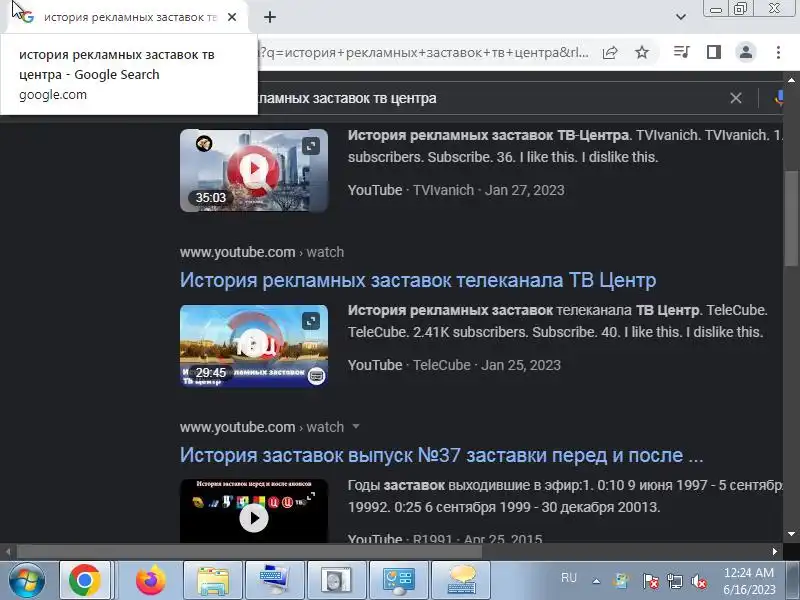Open the computer with keyboard taskbar icon
The image size is (800, 600).
click(274, 580)
